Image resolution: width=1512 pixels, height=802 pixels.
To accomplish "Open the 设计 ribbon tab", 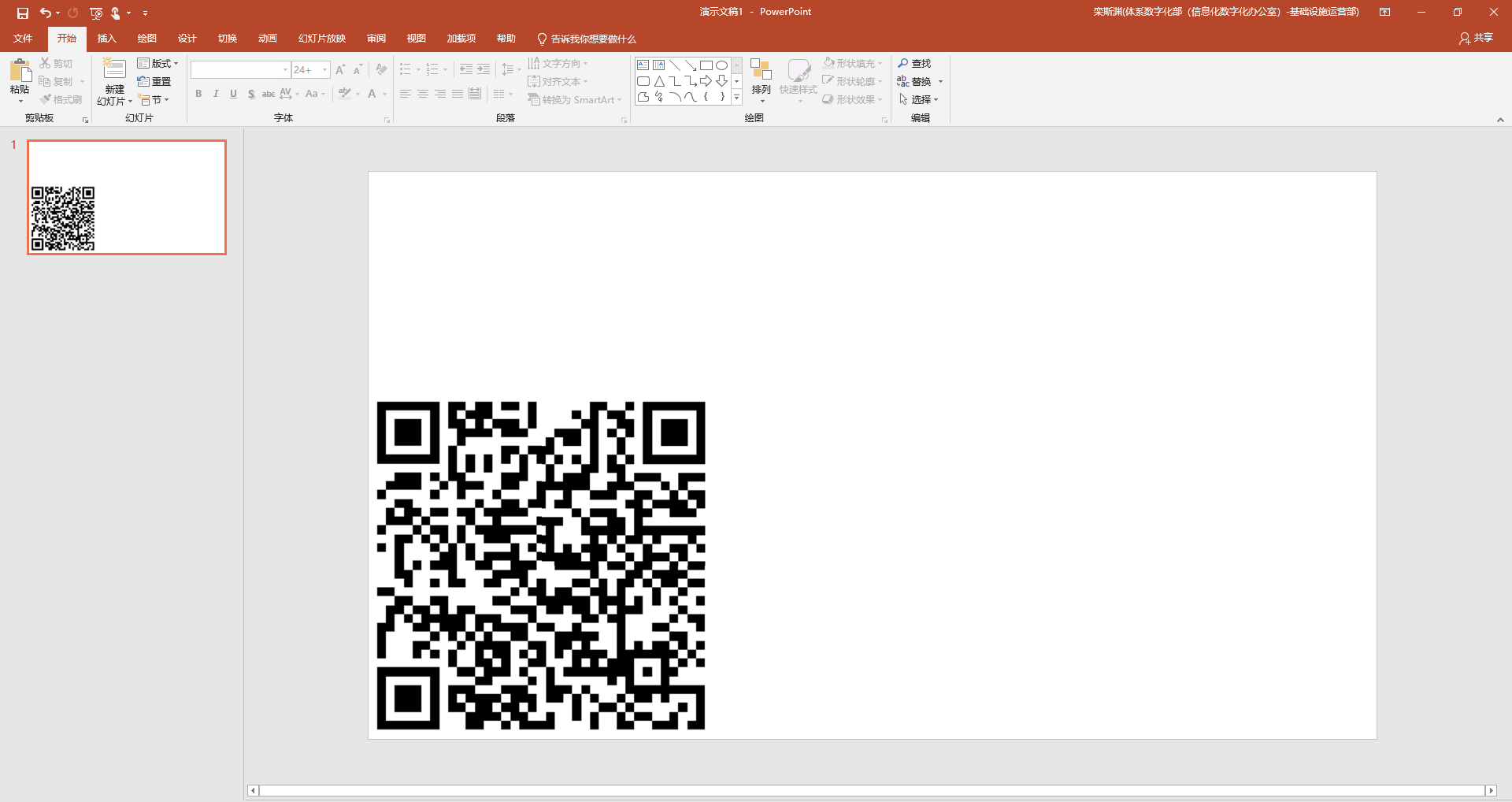I will [x=187, y=38].
